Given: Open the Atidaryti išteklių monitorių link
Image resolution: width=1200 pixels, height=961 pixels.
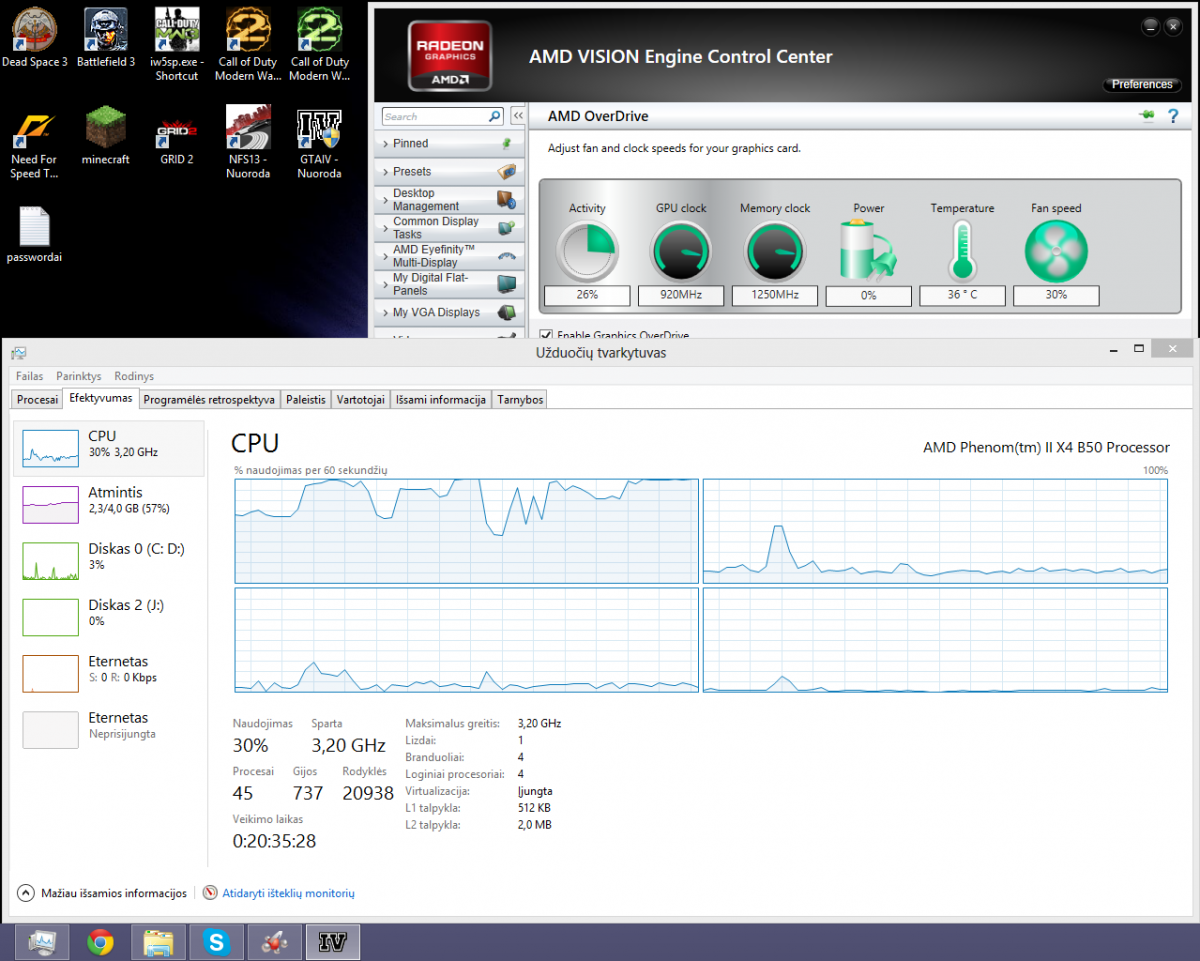Looking at the screenshot, I should point(287,893).
